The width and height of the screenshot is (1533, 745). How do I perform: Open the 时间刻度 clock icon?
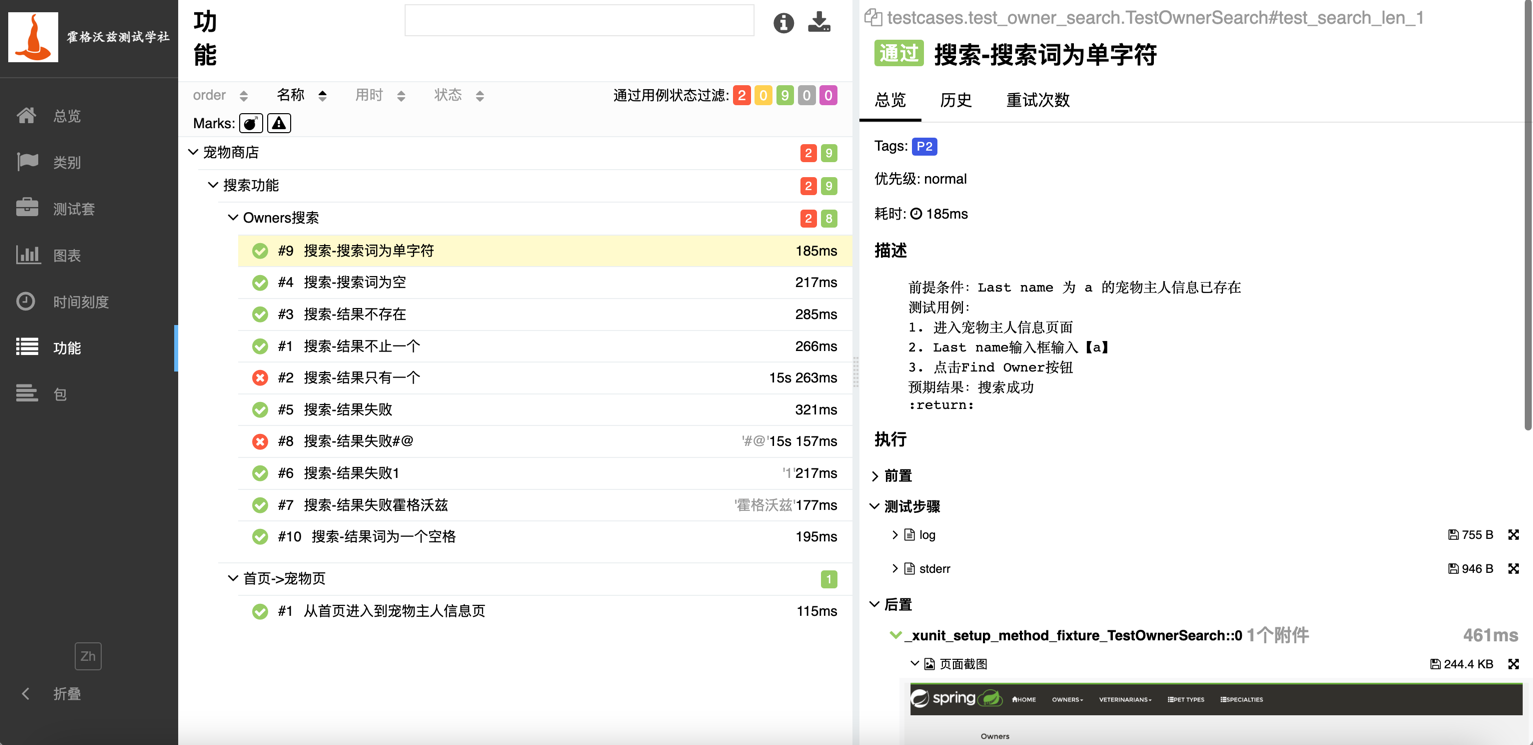click(x=26, y=301)
